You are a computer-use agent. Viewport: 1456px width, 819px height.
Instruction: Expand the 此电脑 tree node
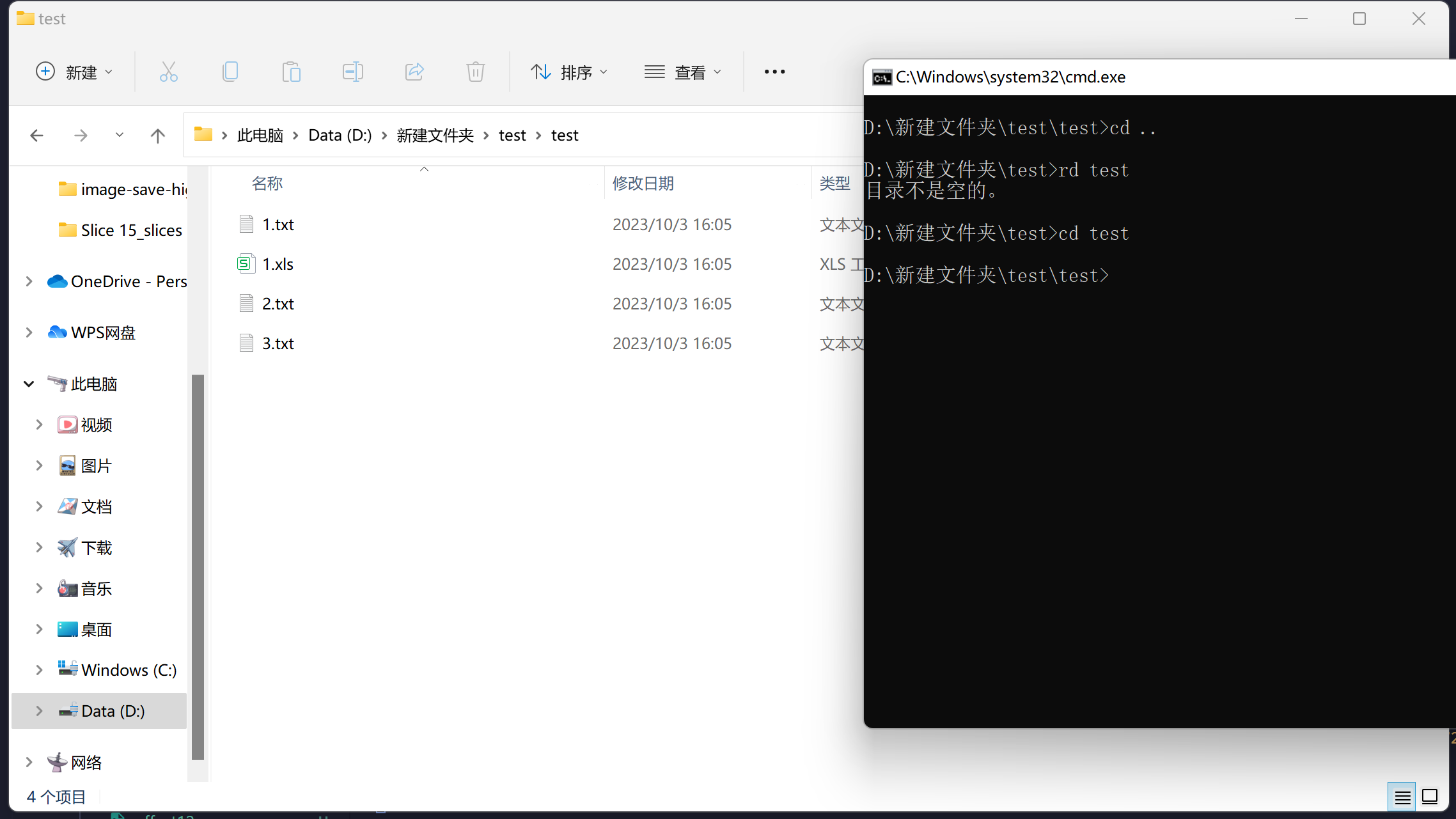(x=27, y=383)
